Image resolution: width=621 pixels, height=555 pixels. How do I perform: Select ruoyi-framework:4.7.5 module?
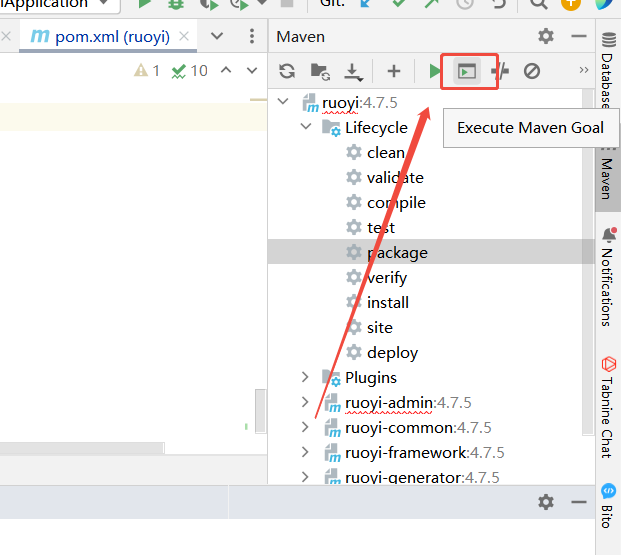click(x=425, y=452)
